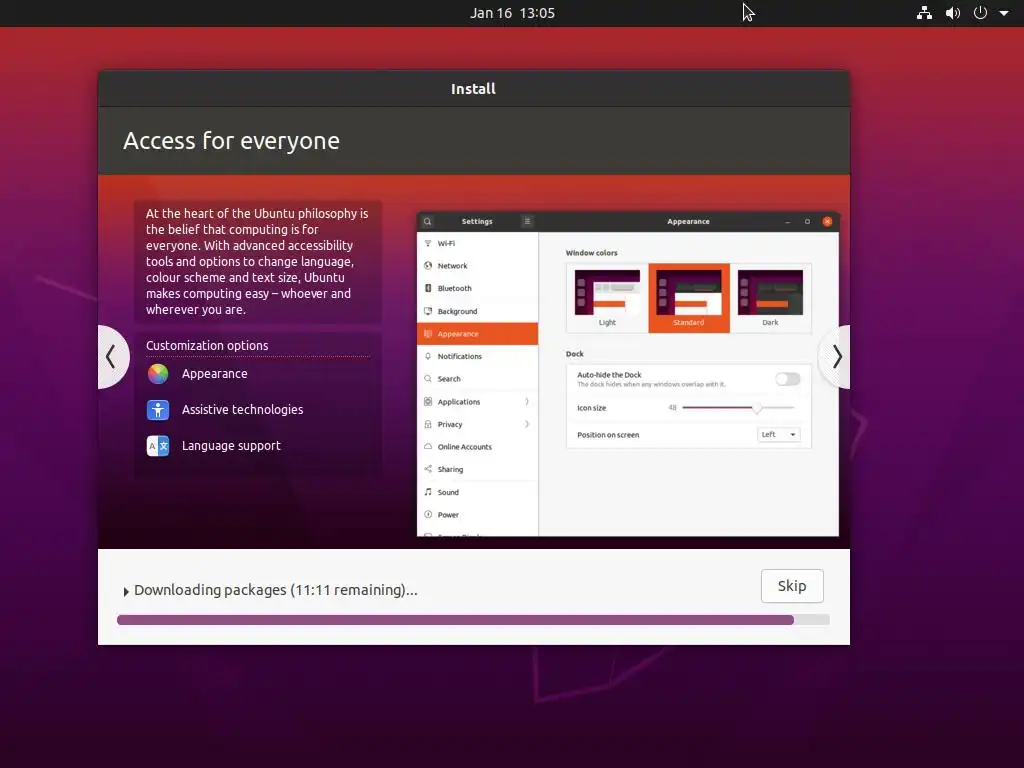
Task: Maximize the Settings Appearance window
Action: click(807, 221)
